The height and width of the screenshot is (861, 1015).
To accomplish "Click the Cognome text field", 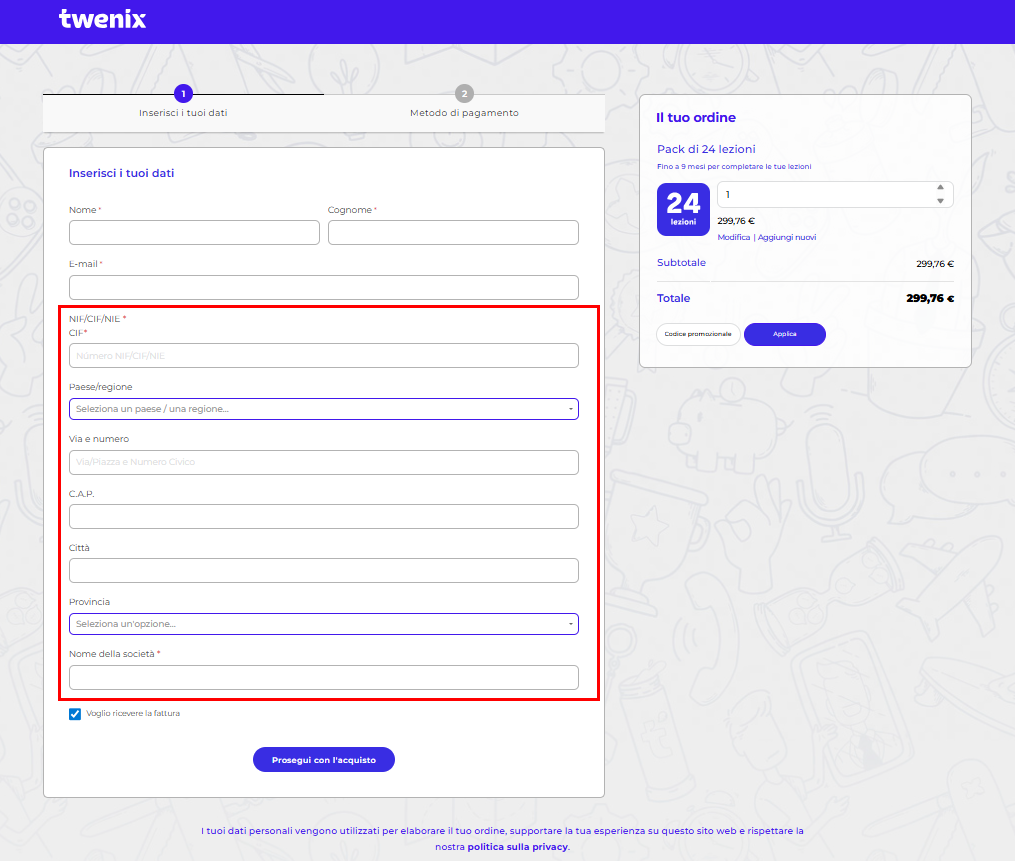I will [453, 233].
